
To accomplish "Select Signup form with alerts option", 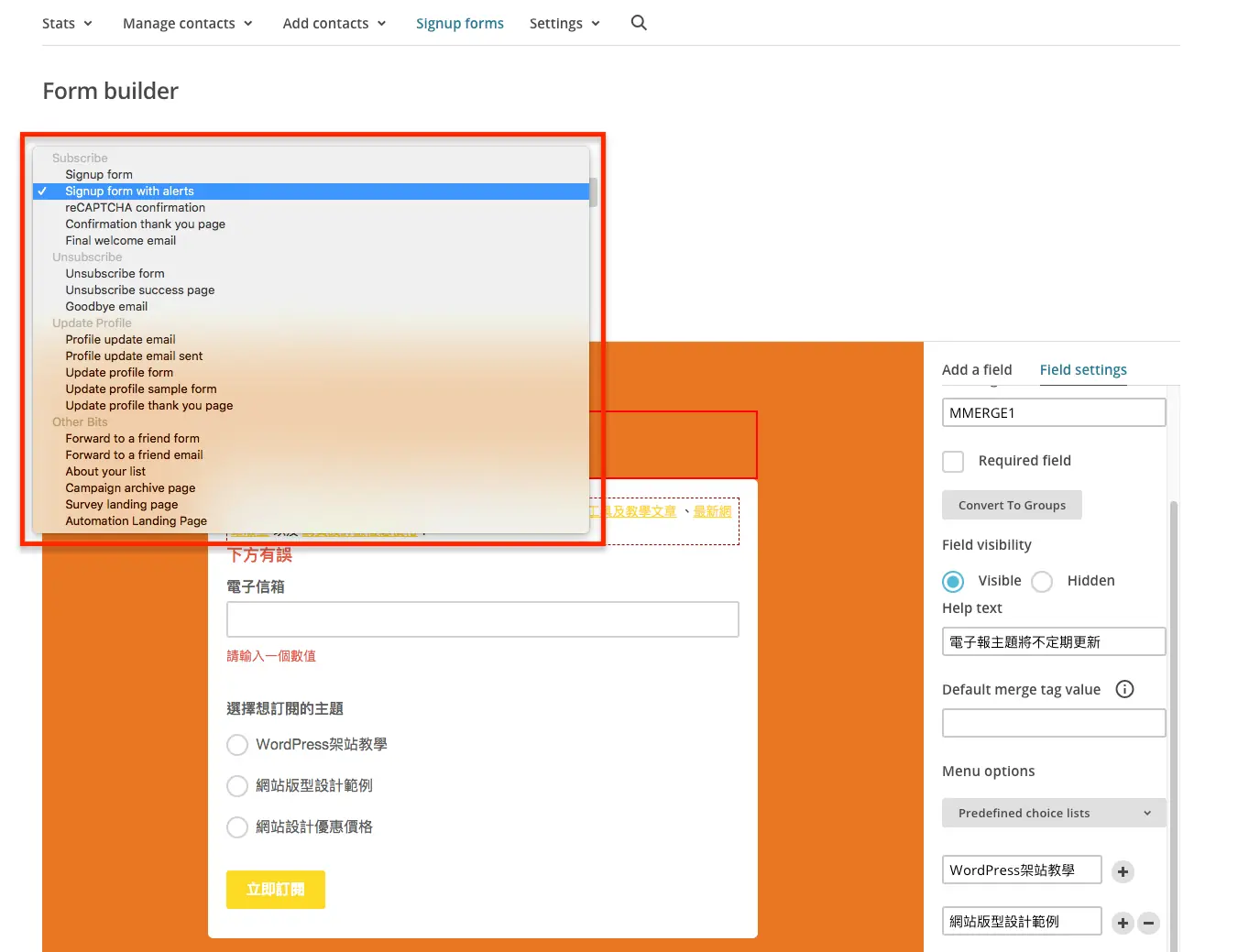I will [311, 191].
